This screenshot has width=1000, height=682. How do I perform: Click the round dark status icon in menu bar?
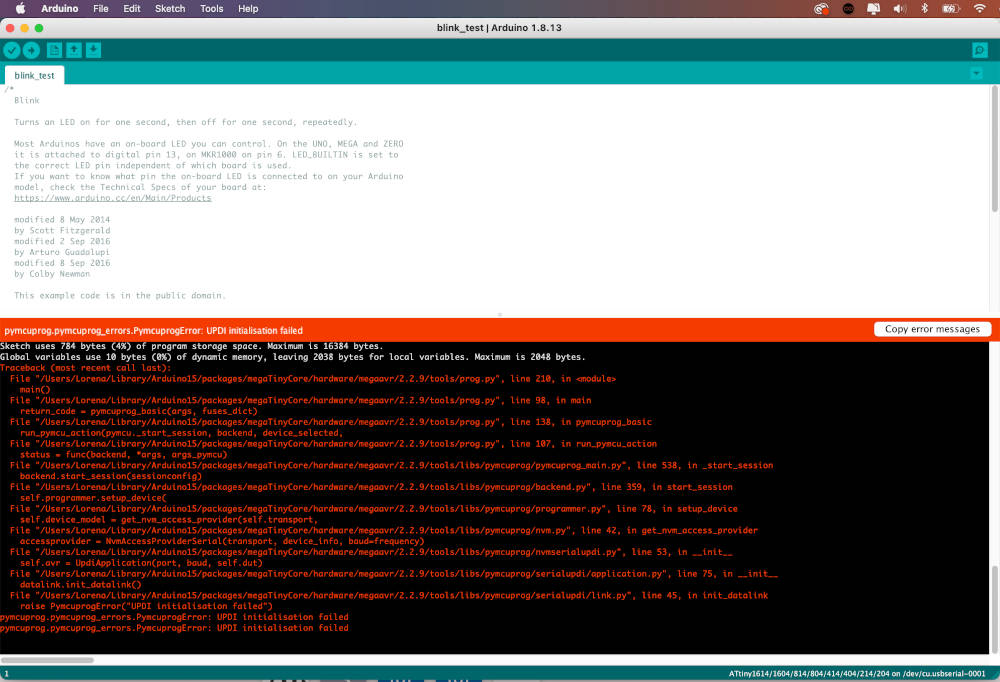[848, 8]
